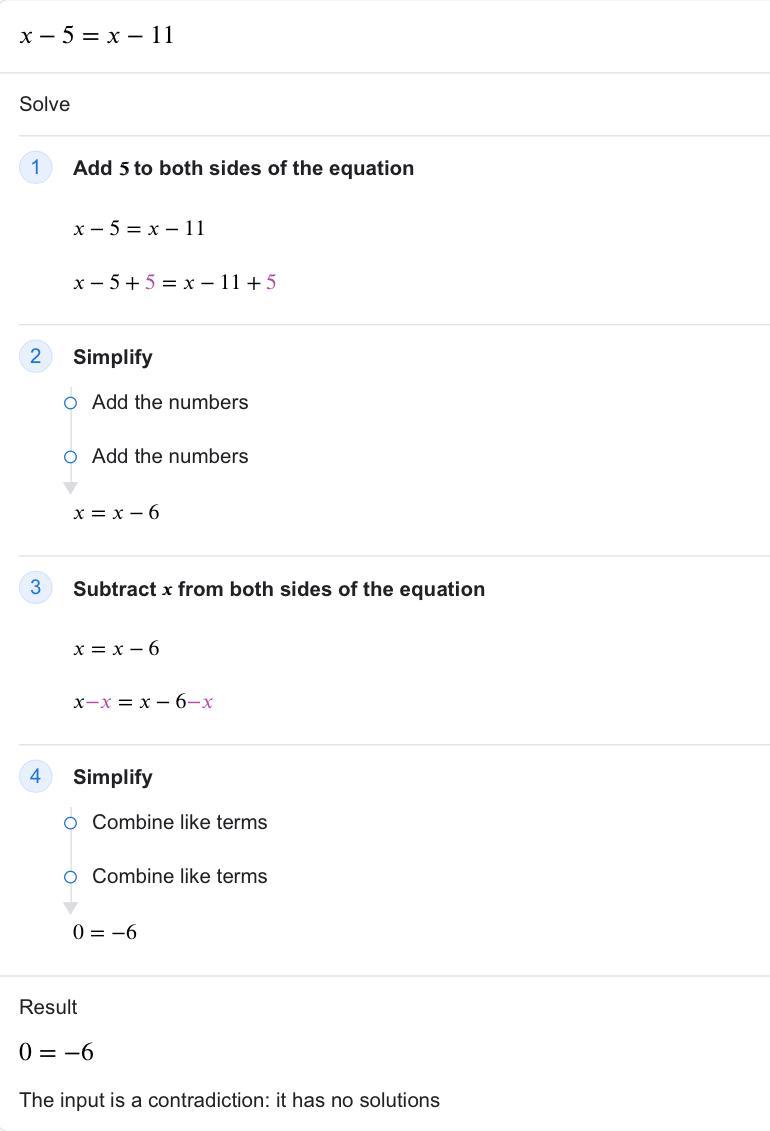The height and width of the screenshot is (1131, 770).
Task: Expand first 'Add the numbers' circle in step 2
Action: [70, 403]
